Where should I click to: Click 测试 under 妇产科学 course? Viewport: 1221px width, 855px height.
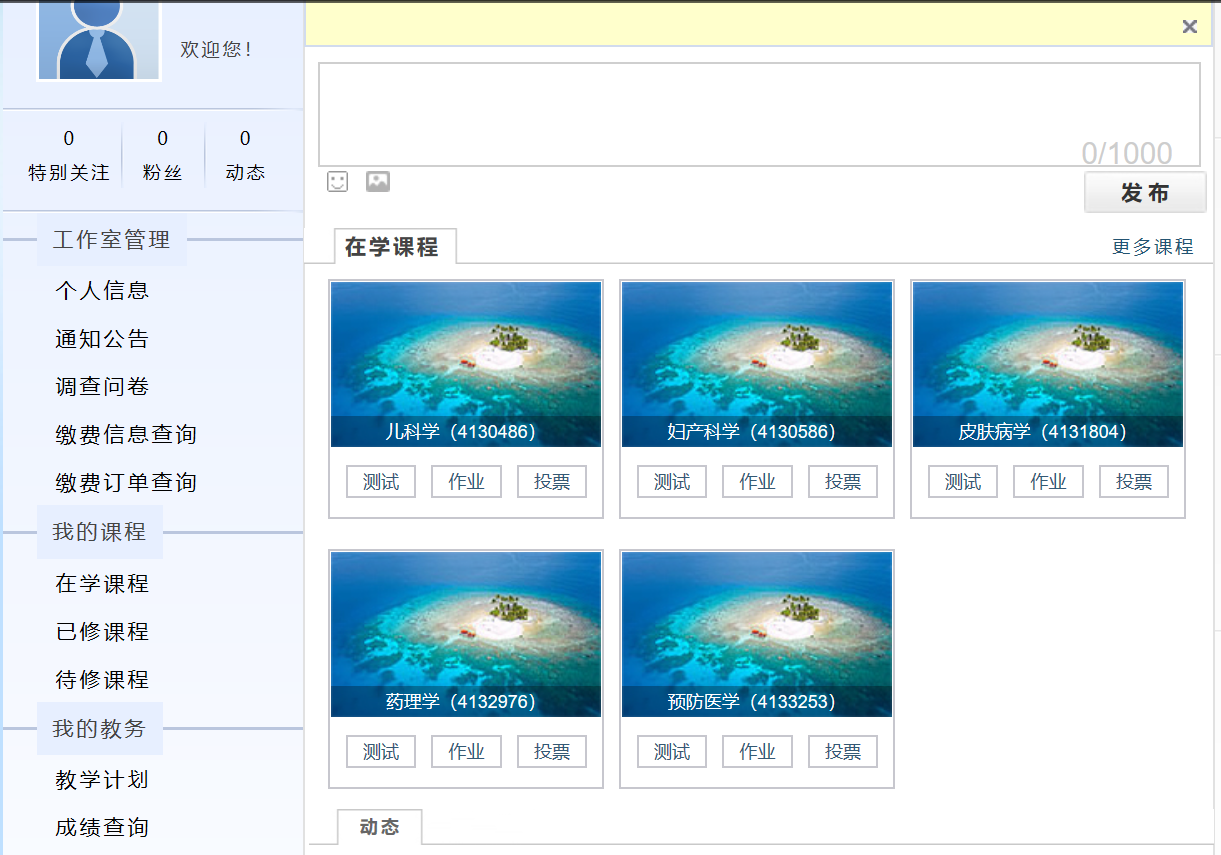(x=672, y=482)
